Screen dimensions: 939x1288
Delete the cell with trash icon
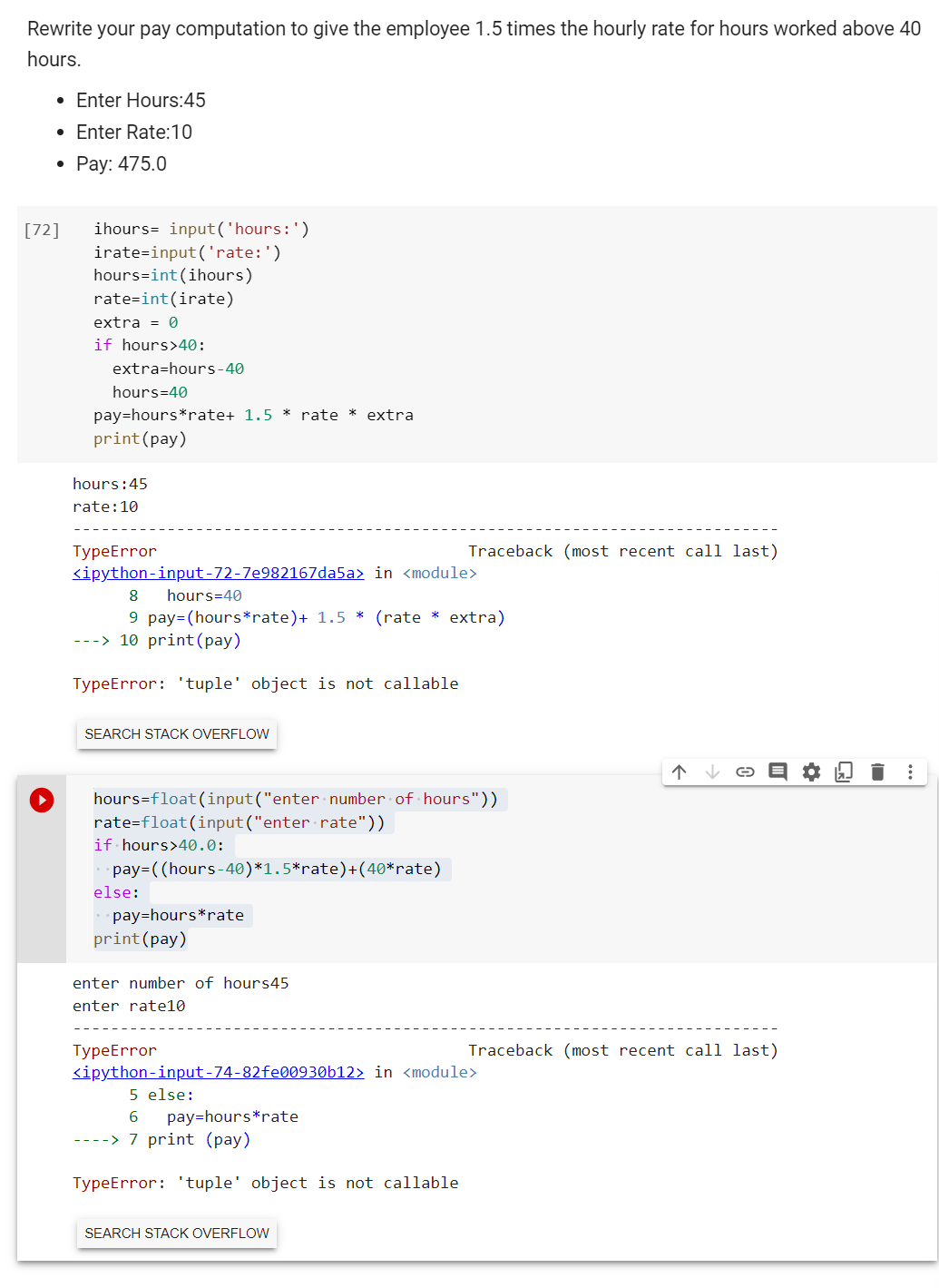click(877, 772)
